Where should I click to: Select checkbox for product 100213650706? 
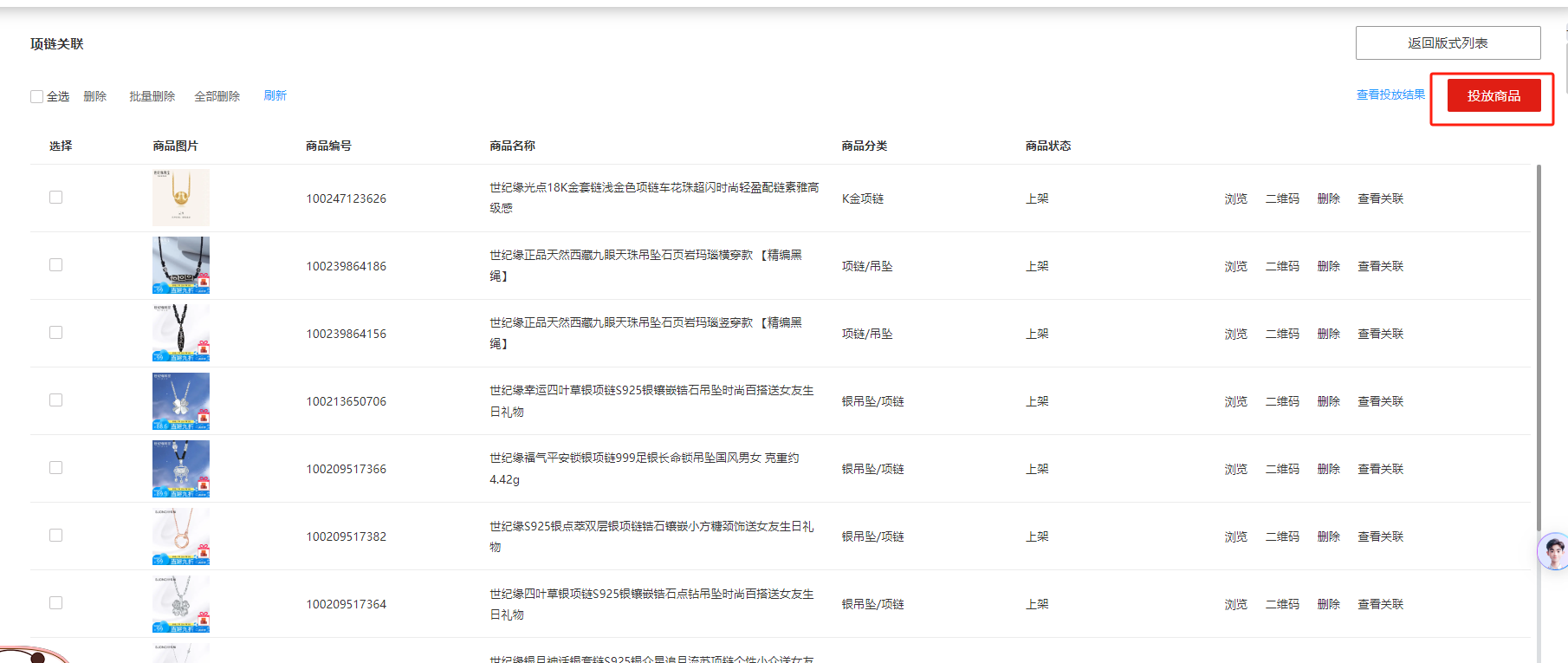56,400
